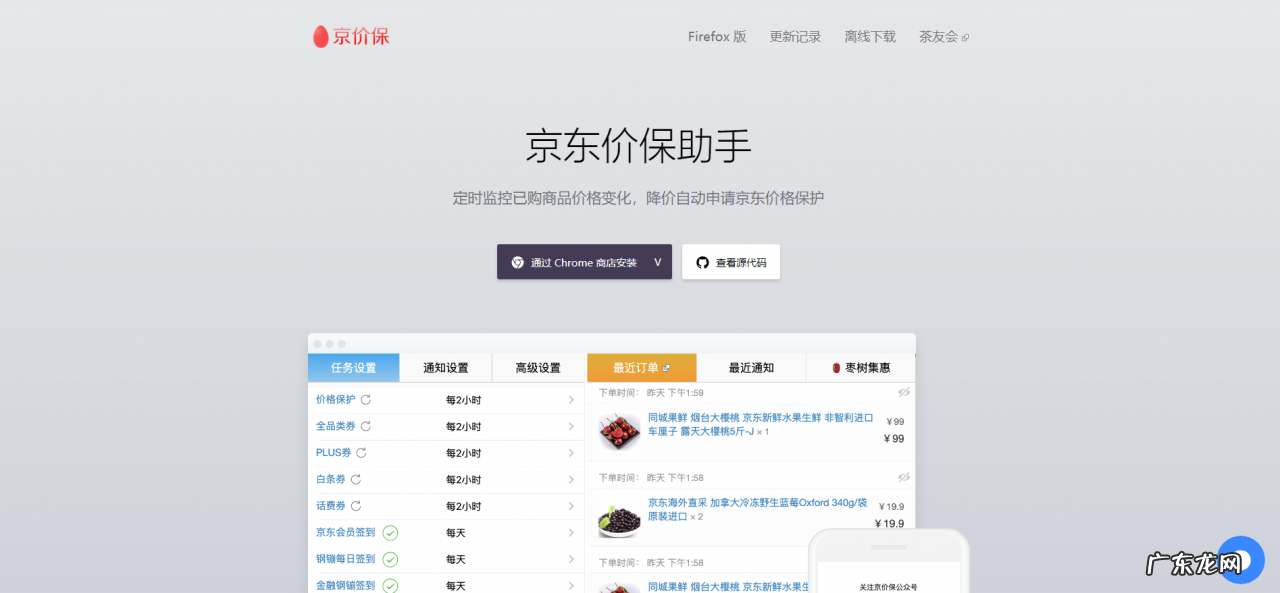The height and width of the screenshot is (593, 1280).
Task: Open the 更新记录 link
Action: (795, 36)
